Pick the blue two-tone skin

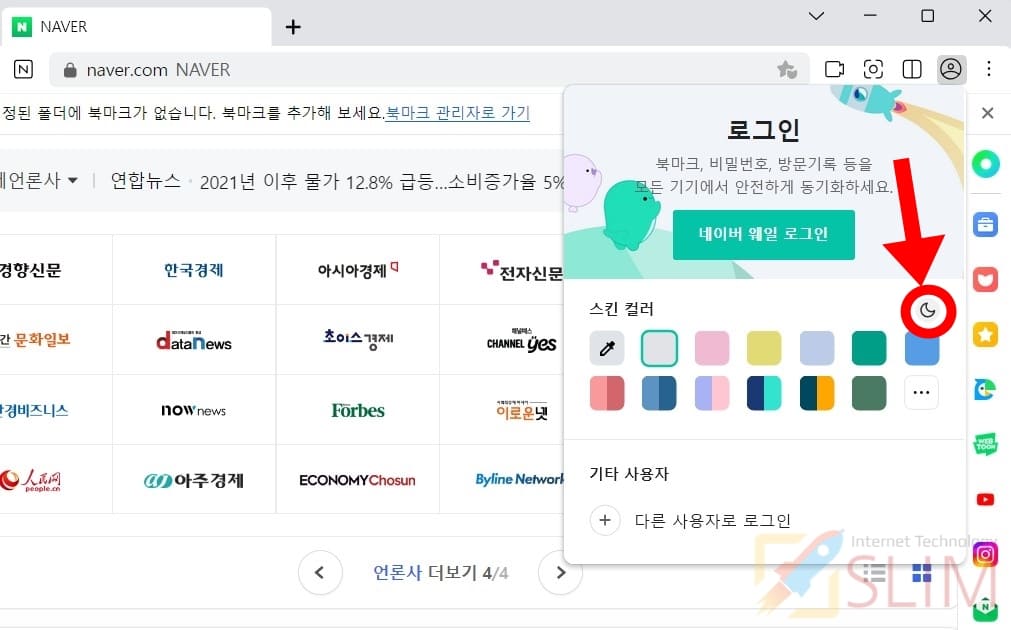coord(659,393)
